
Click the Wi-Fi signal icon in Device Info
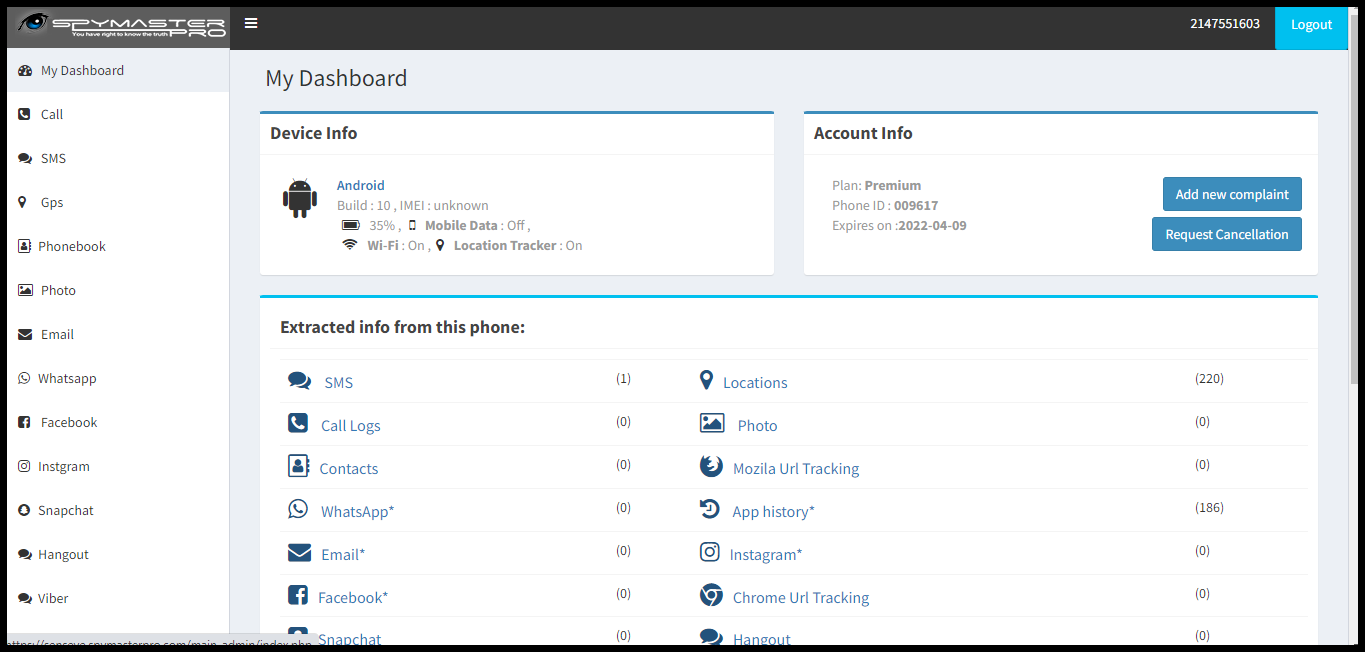pyautogui.click(x=349, y=244)
